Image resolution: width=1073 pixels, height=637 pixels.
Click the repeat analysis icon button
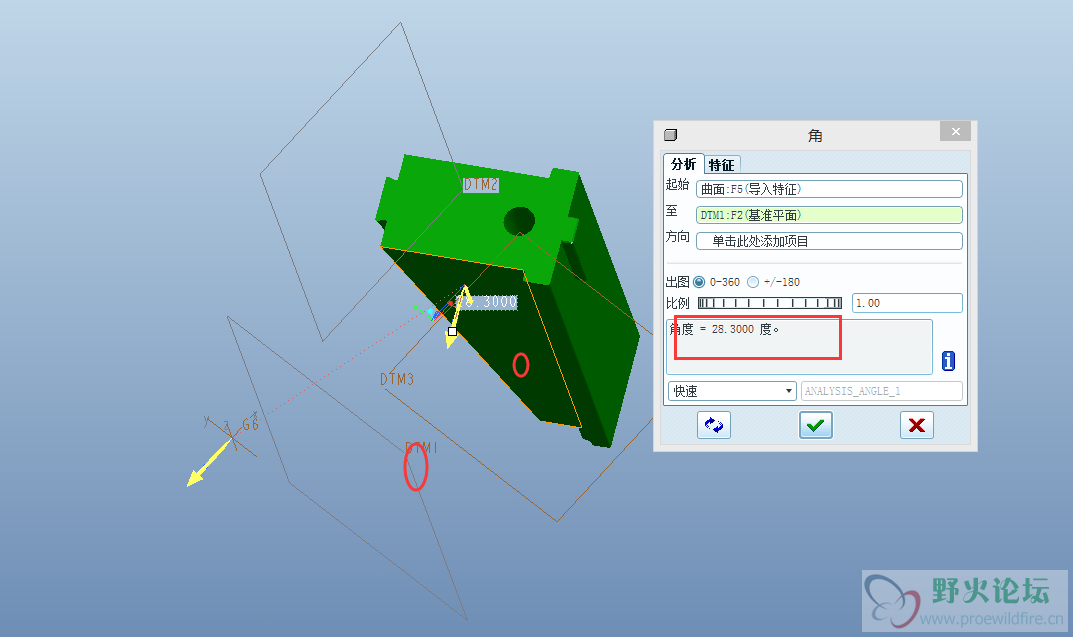[x=714, y=425]
